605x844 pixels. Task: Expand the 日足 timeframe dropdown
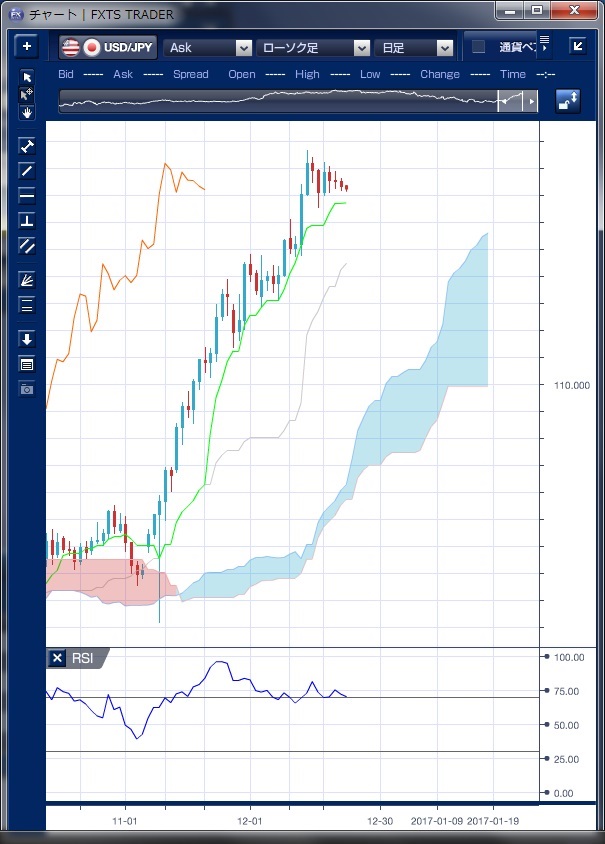[444, 47]
